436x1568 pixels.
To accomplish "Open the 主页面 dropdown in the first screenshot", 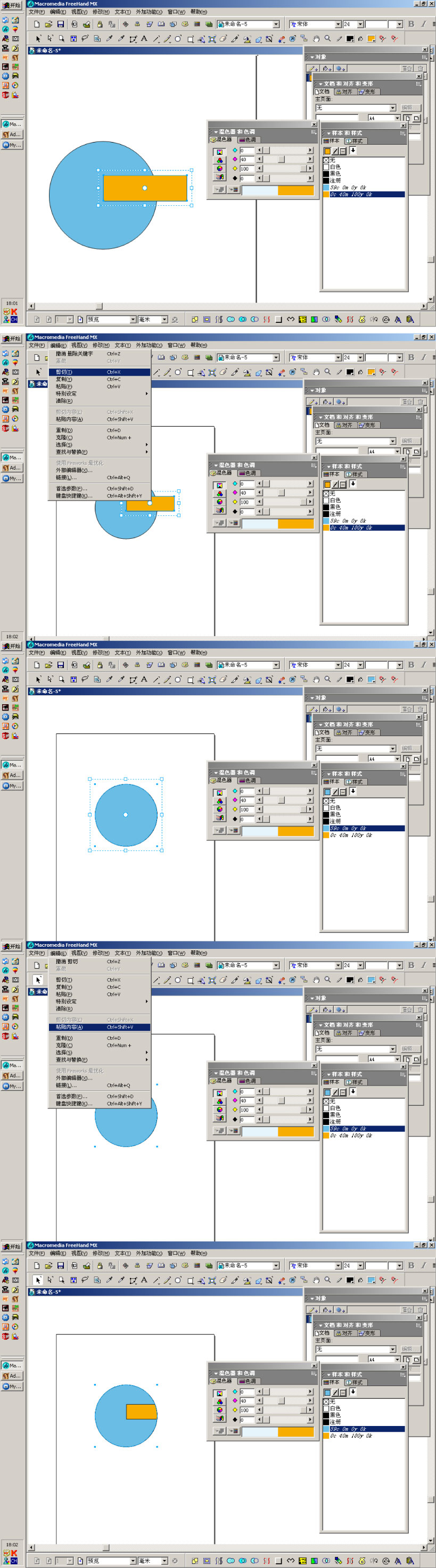I will tap(393, 109).
